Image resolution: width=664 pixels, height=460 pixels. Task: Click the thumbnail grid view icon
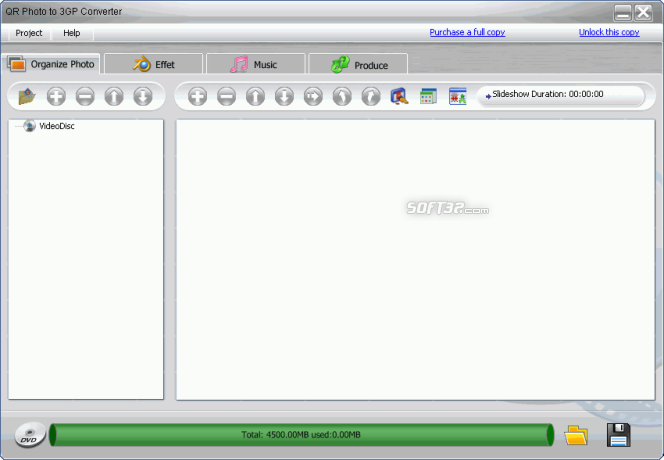point(428,96)
